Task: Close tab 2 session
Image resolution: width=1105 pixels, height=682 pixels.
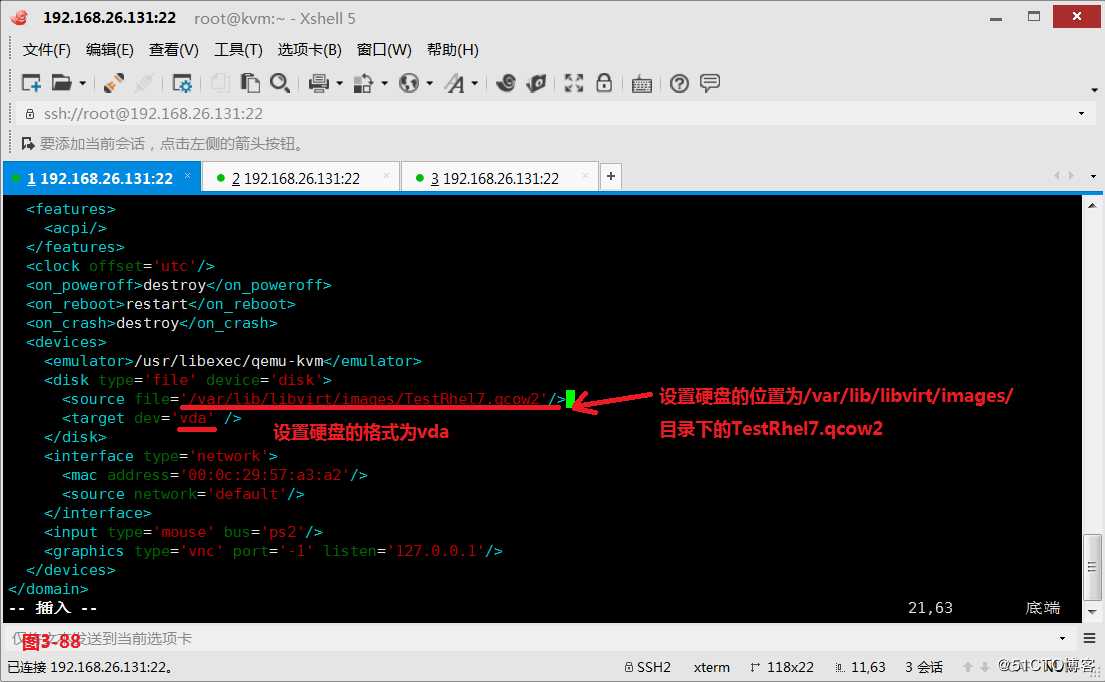Action: coord(386,175)
